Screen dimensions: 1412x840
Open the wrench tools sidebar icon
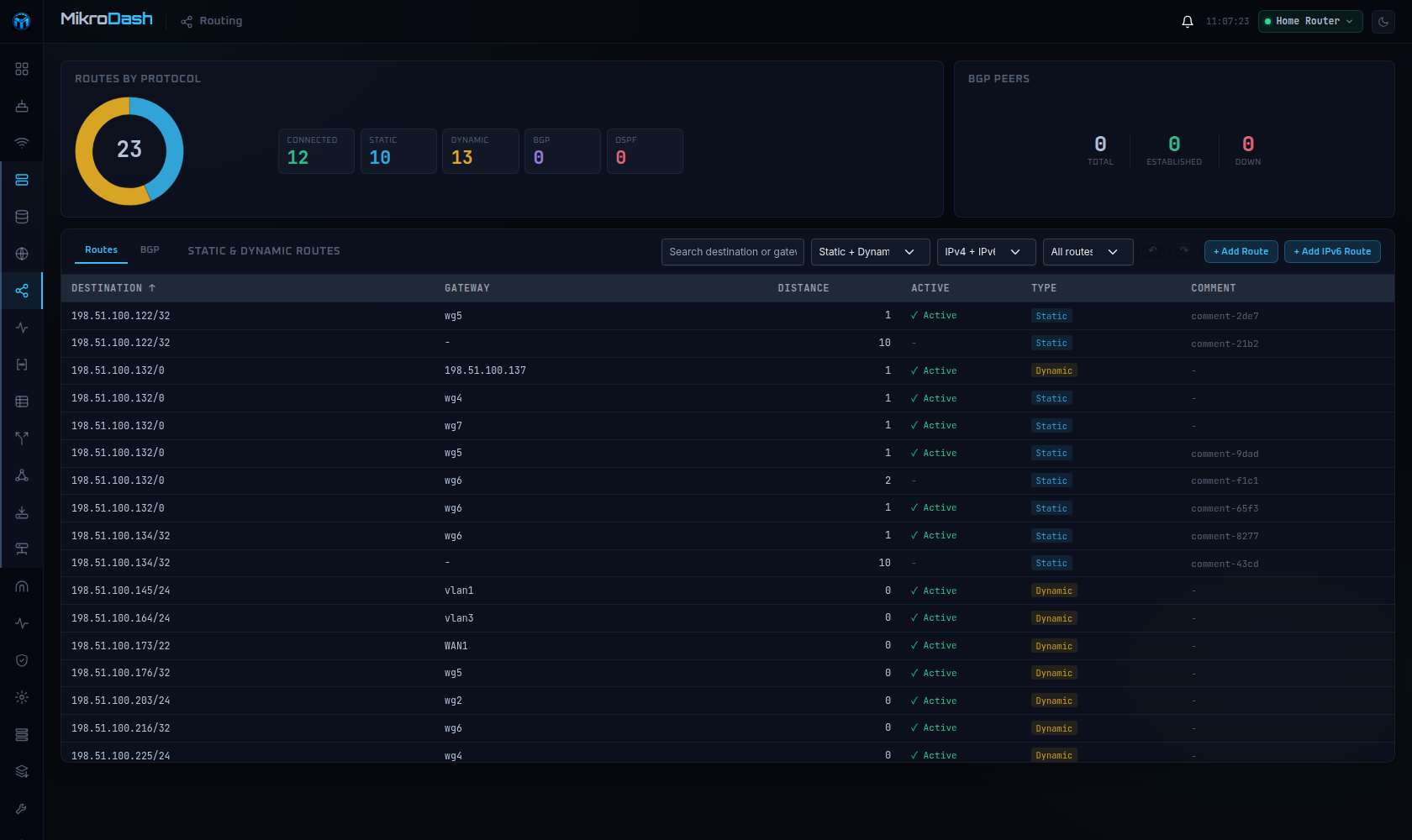coord(22,808)
